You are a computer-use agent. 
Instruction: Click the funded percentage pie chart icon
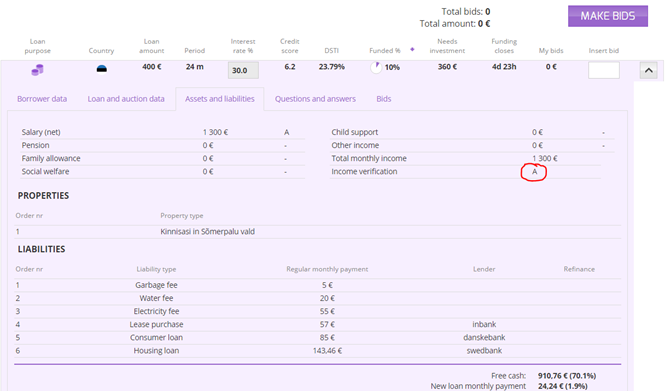click(376, 67)
